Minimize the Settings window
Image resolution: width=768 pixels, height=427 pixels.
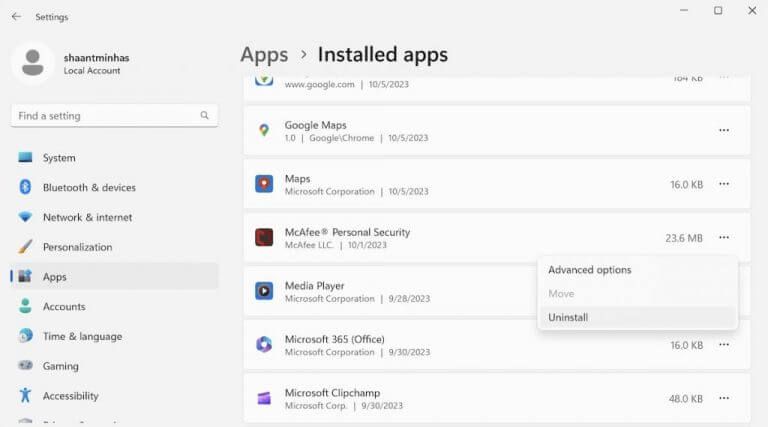[684, 10]
